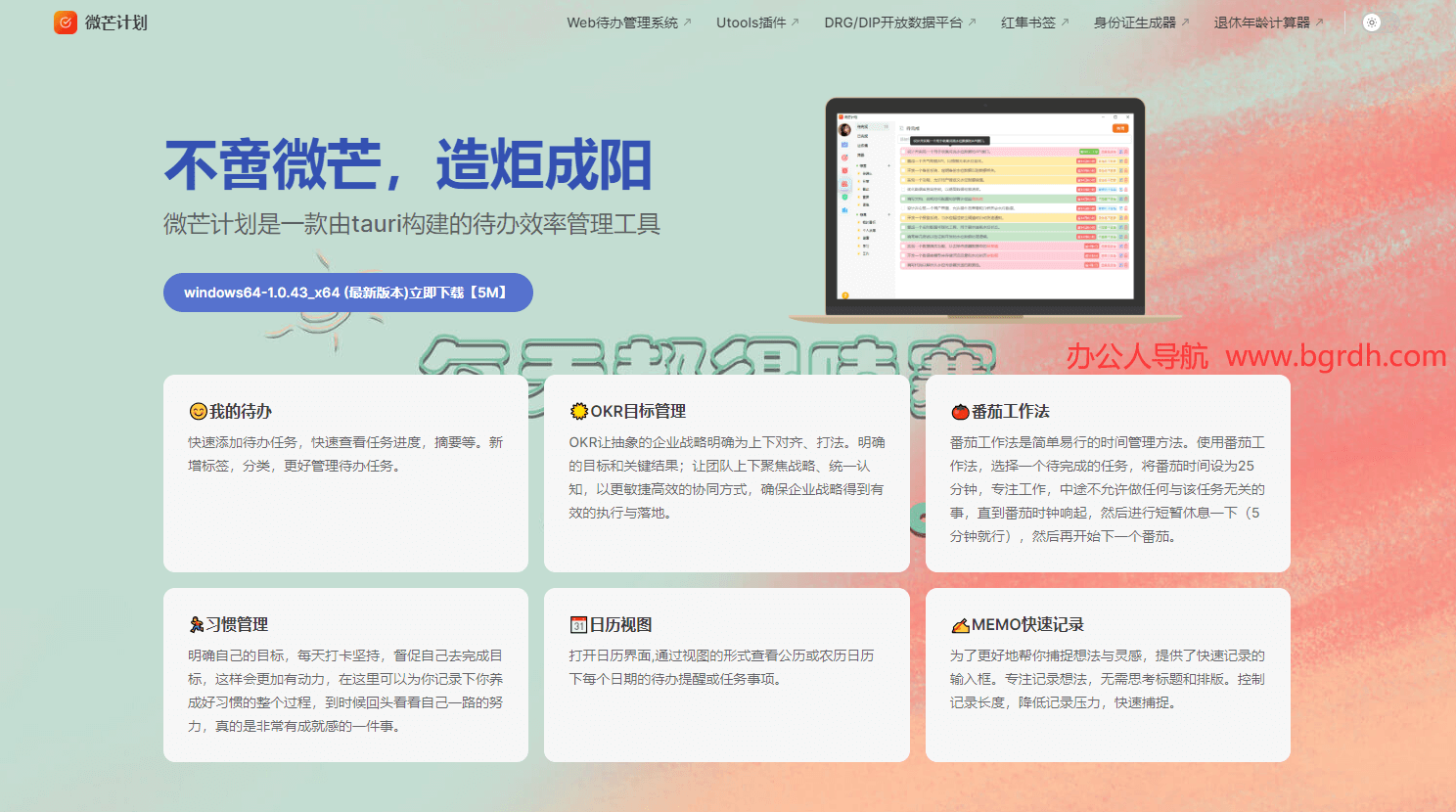1456x812 pixels.
Task: Toggle the light/dark theme sun icon
Action: [x=1372, y=23]
